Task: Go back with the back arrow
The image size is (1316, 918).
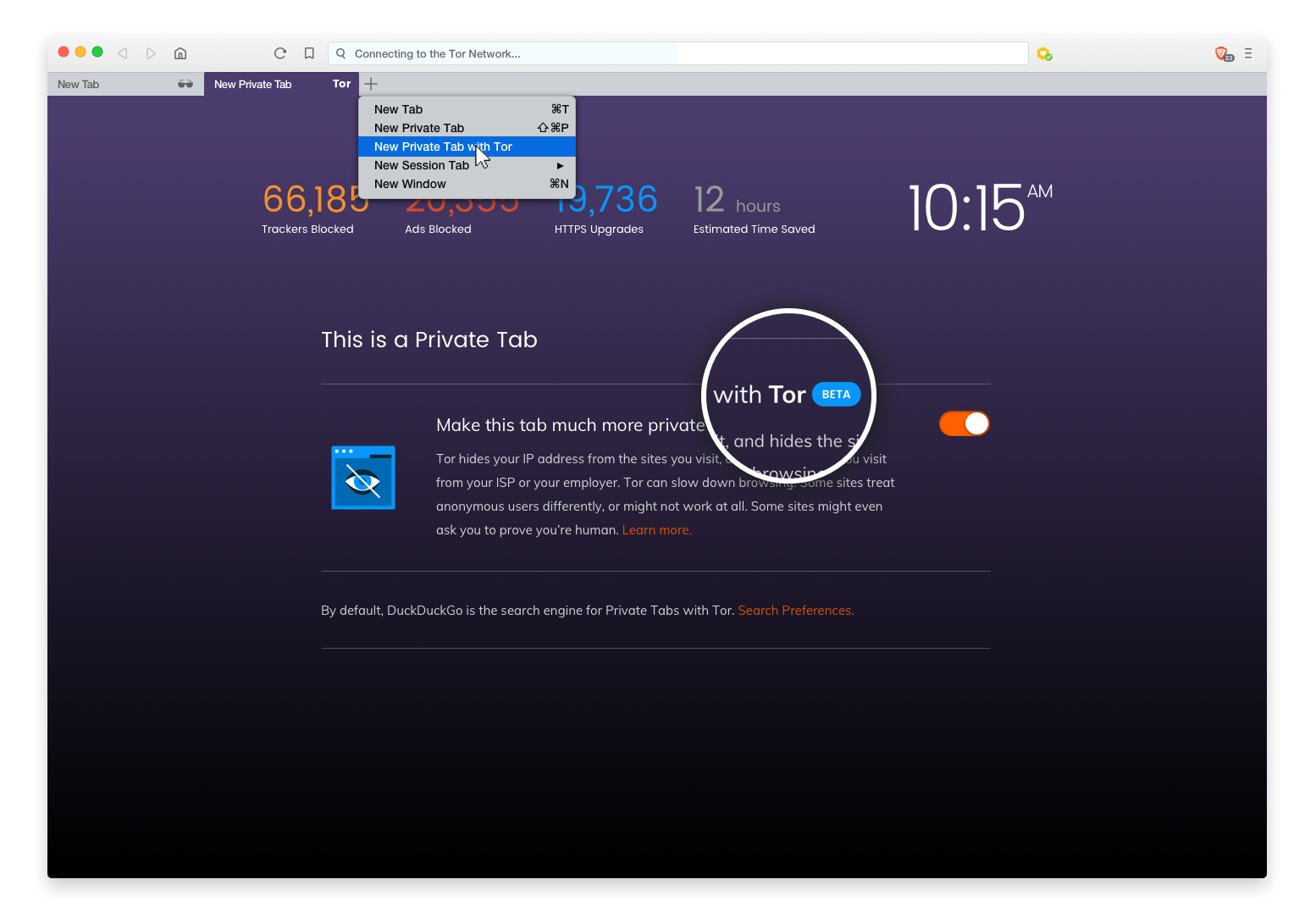Action: tap(123, 53)
